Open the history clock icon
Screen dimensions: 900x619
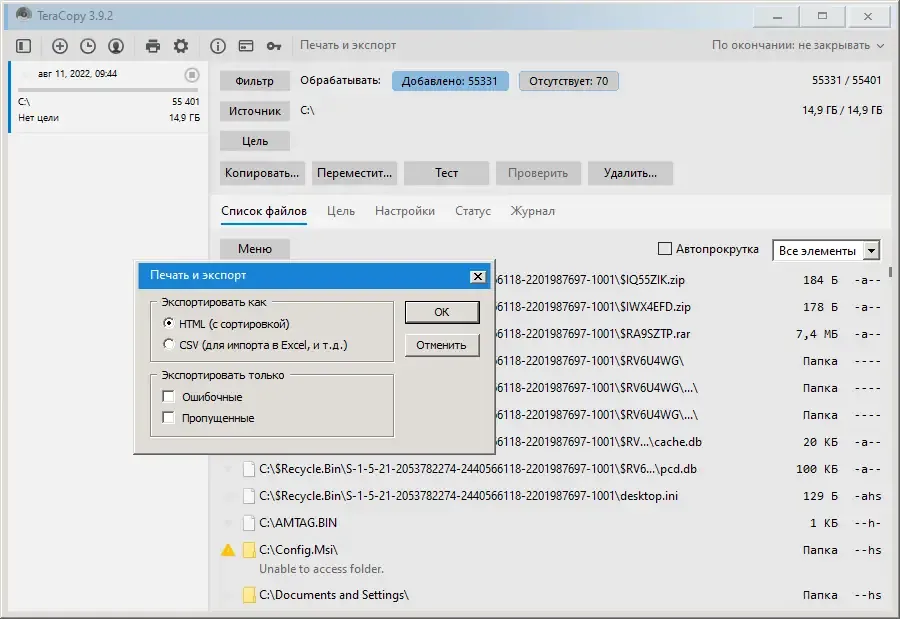coord(88,46)
